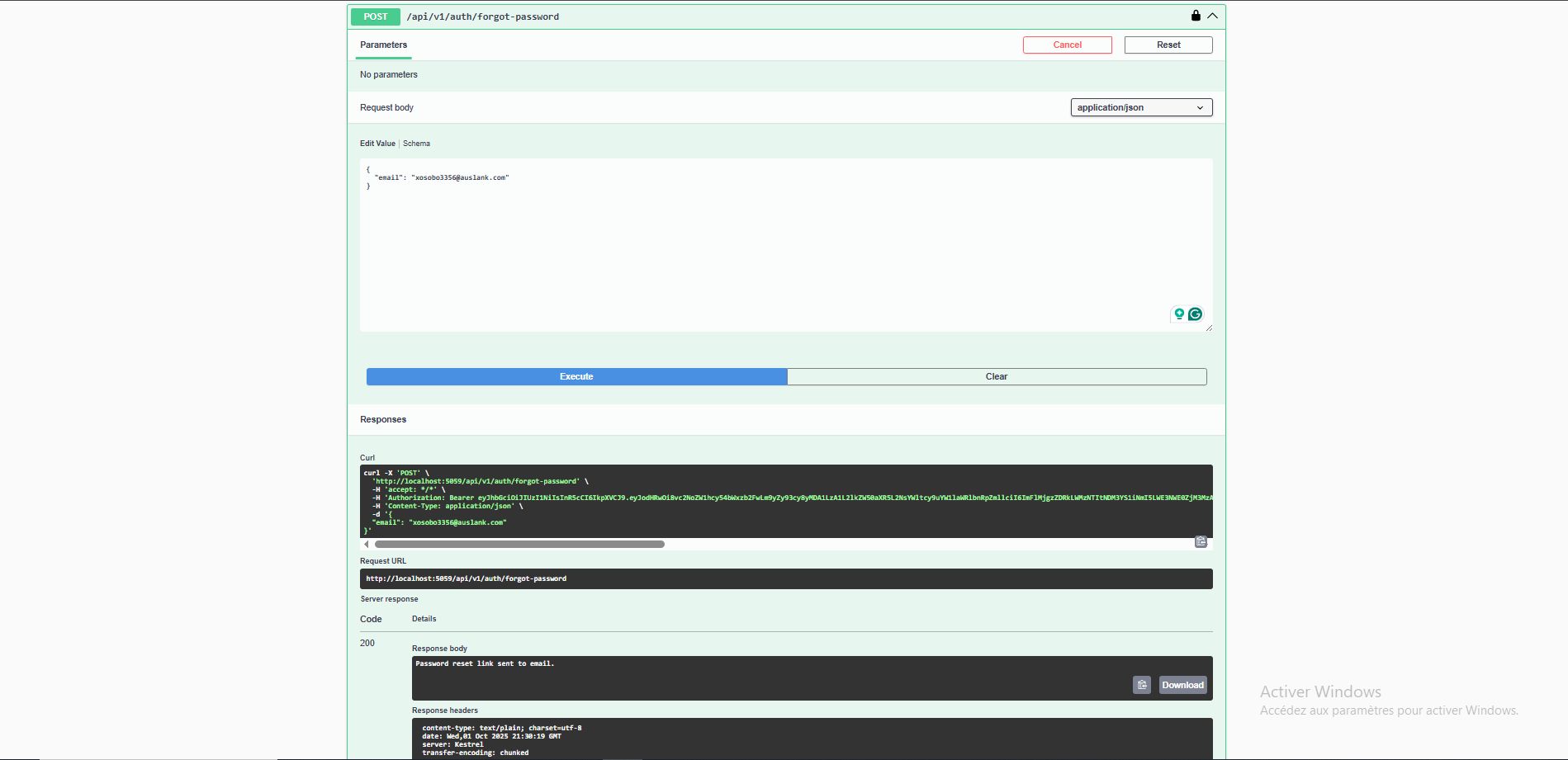Click the green lightbulb suggestion icon
Screen dimensions: 1568x760
[1179, 314]
